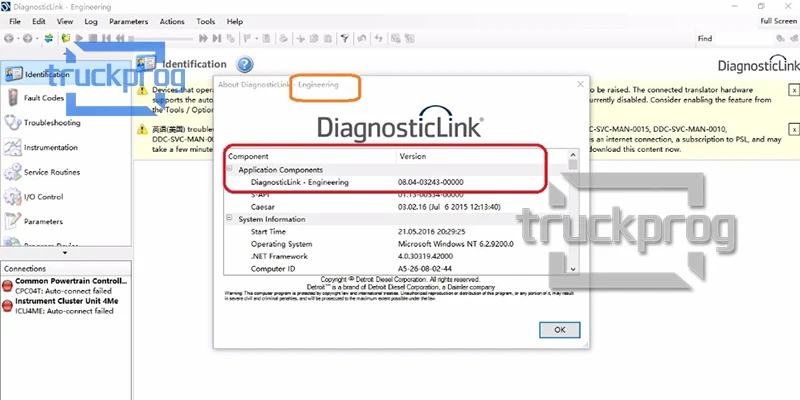
Task: Open I/O Control in the sidebar
Action: 65,196
